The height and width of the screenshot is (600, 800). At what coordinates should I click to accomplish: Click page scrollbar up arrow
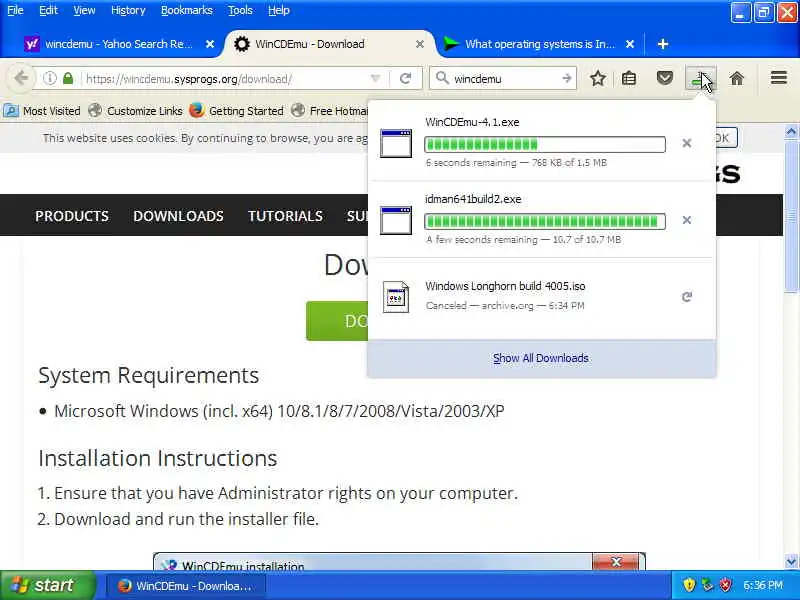(x=791, y=132)
